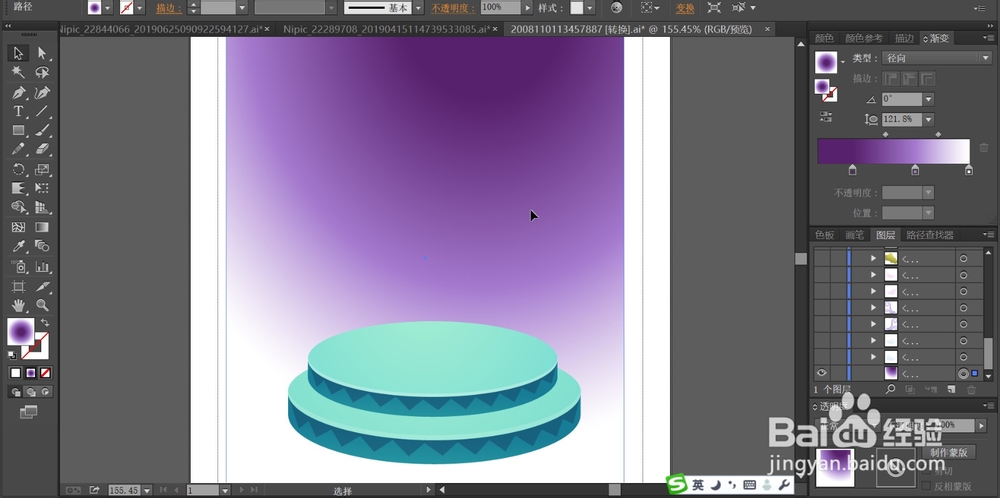The image size is (1000, 498).
Task: Click target circle of top yellow sublayer
Action: 963,258
